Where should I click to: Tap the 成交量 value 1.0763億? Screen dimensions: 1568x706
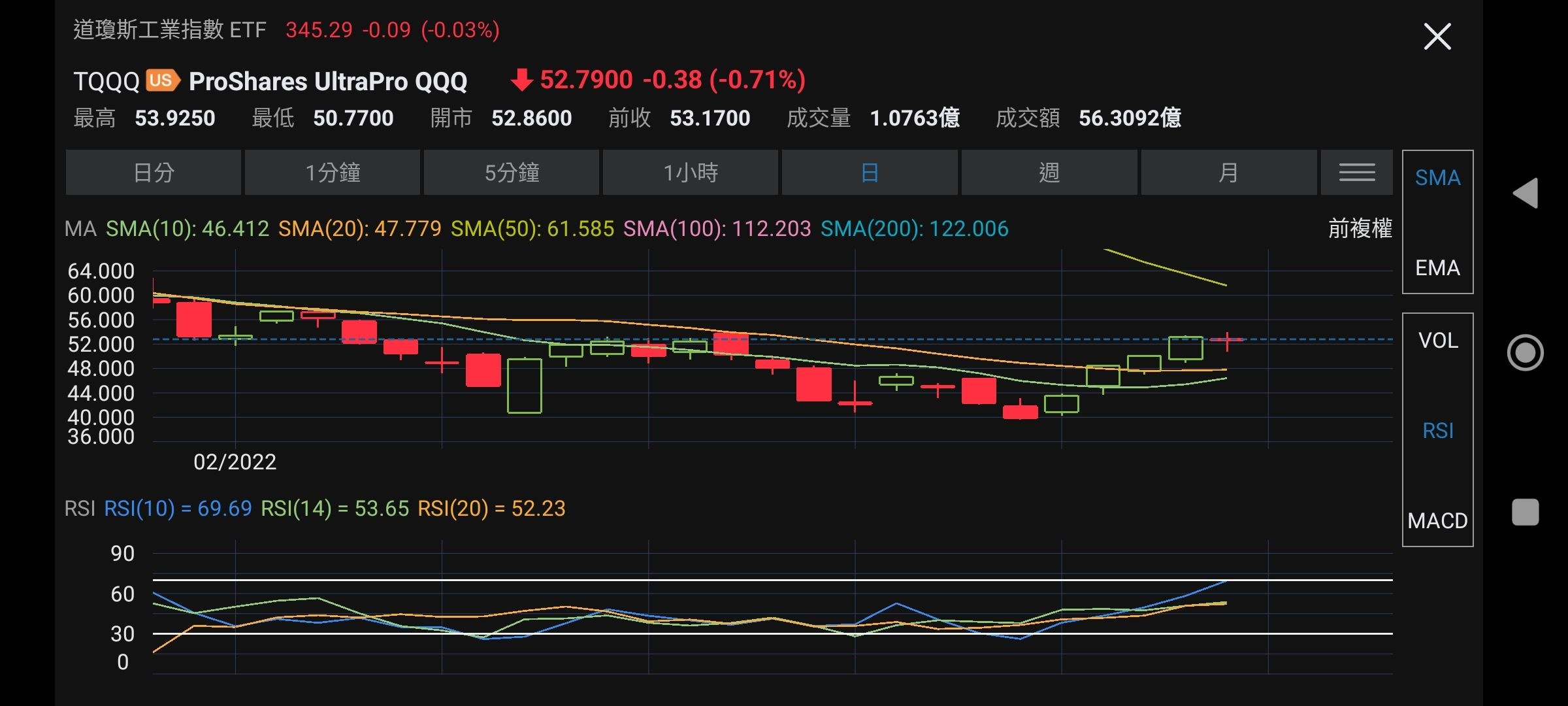(915, 118)
